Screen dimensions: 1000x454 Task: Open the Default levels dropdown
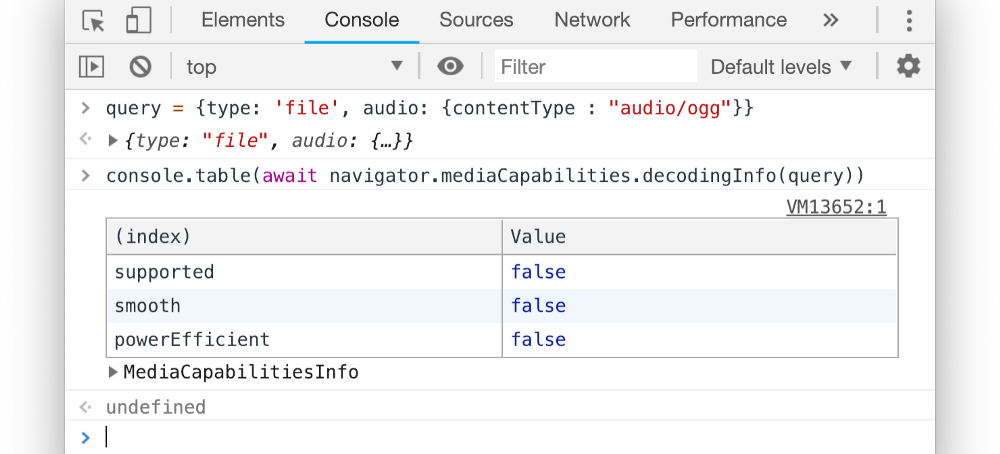tap(781, 67)
